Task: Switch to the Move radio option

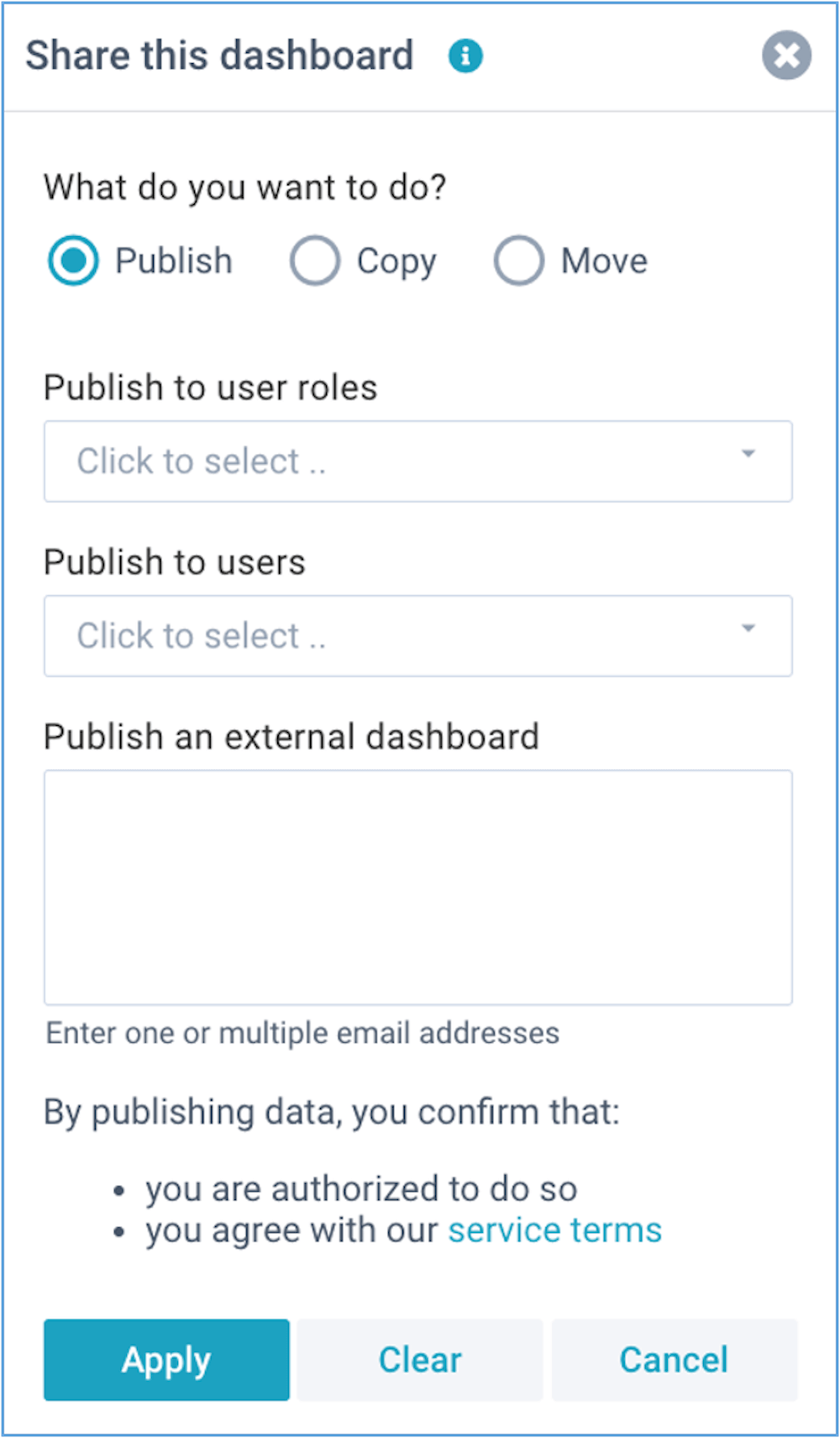Action: (x=519, y=261)
